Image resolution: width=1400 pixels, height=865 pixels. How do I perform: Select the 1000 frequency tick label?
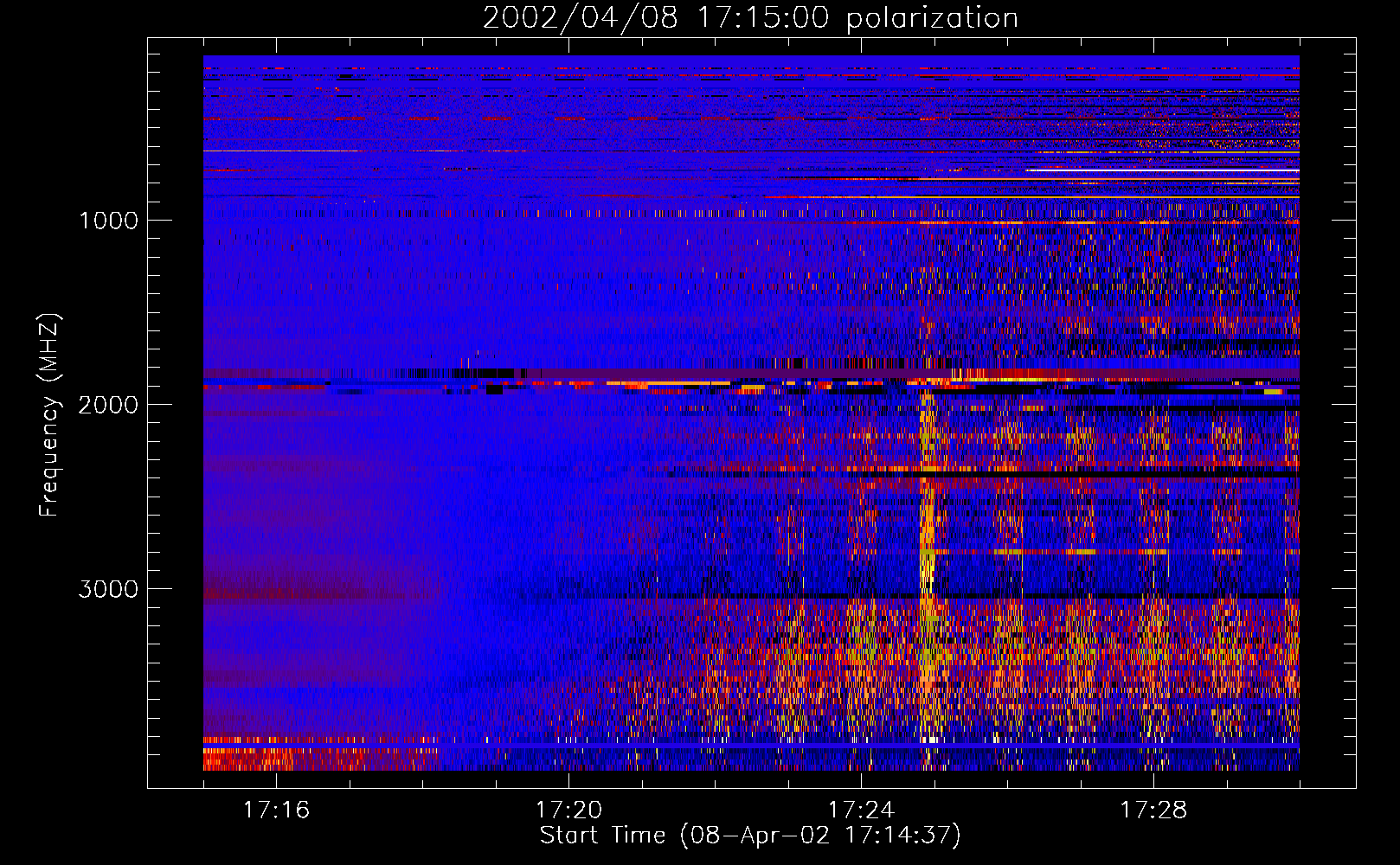click(108, 221)
